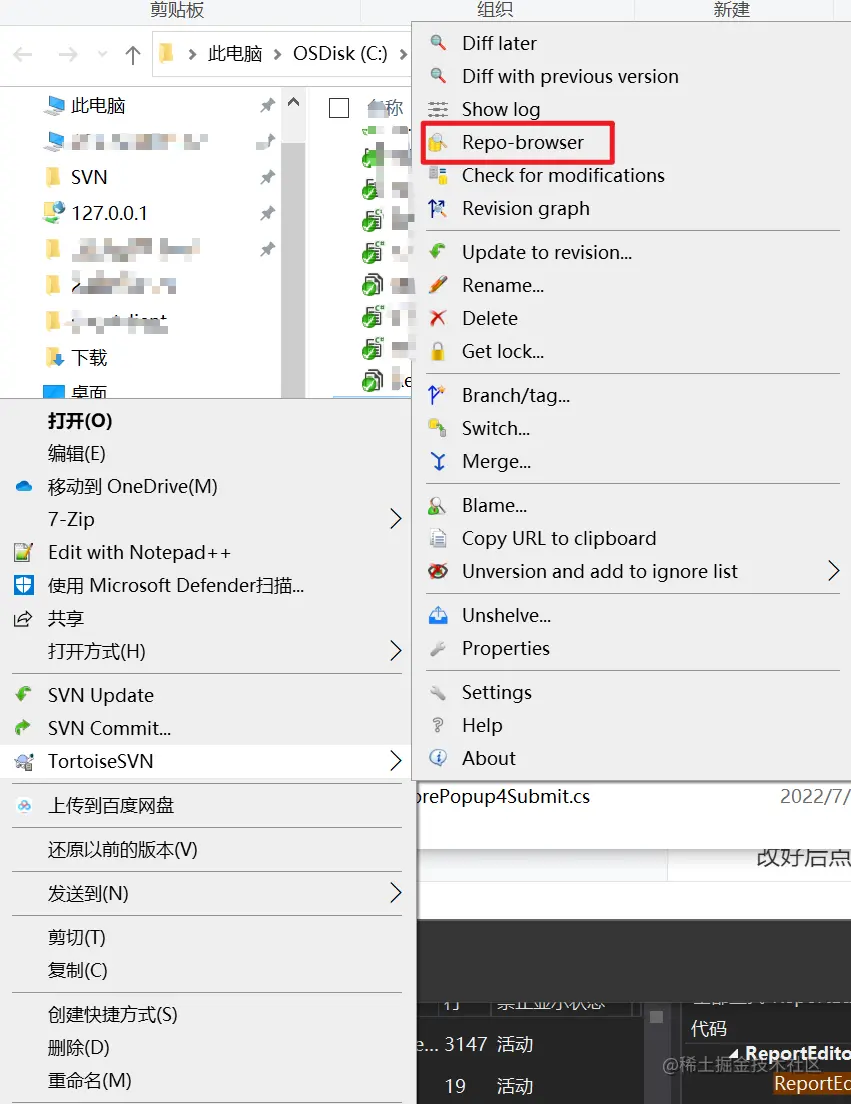The width and height of the screenshot is (851, 1104).
Task: Click navigation pane scroll up arrow
Action: (294, 103)
